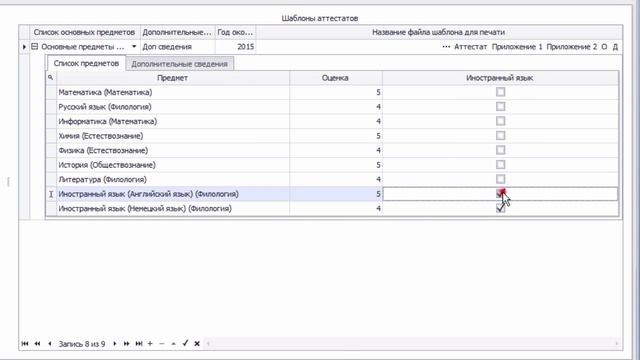Click Год око… column header

point(235,32)
